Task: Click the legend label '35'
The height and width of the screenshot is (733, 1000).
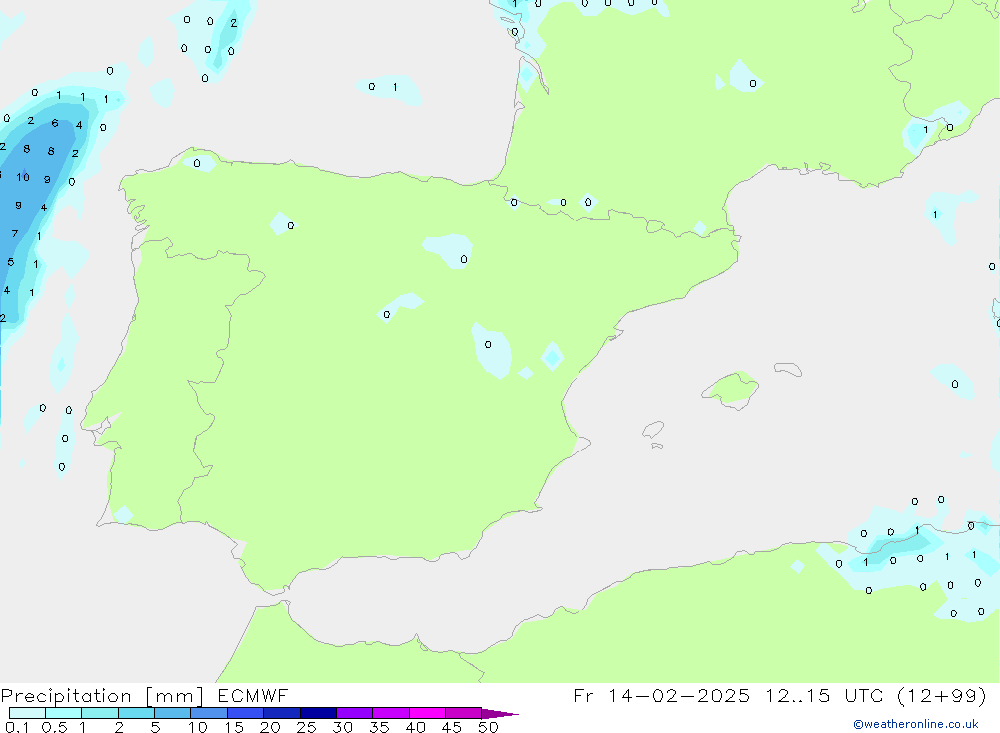Action: pyautogui.click(x=379, y=727)
